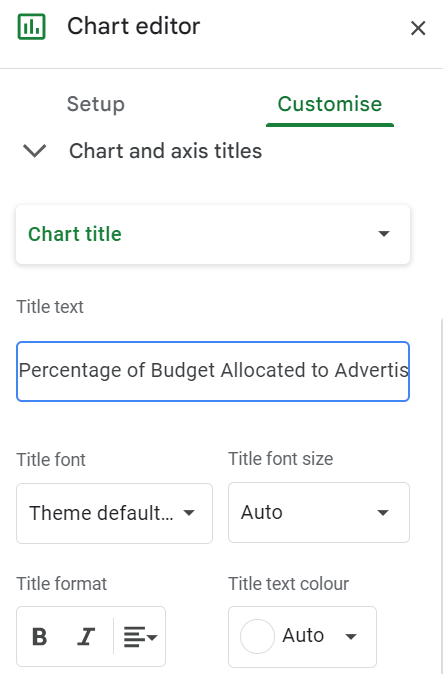Open the title alignment options
The image size is (443, 674).
pos(140,637)
